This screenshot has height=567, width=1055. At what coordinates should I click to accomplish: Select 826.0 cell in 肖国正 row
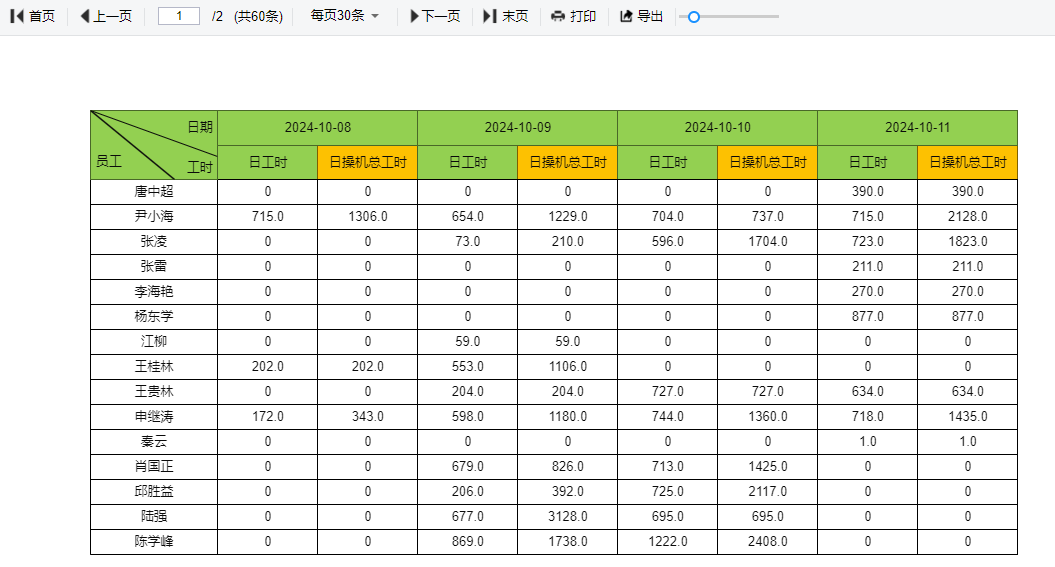pos(568,466)
